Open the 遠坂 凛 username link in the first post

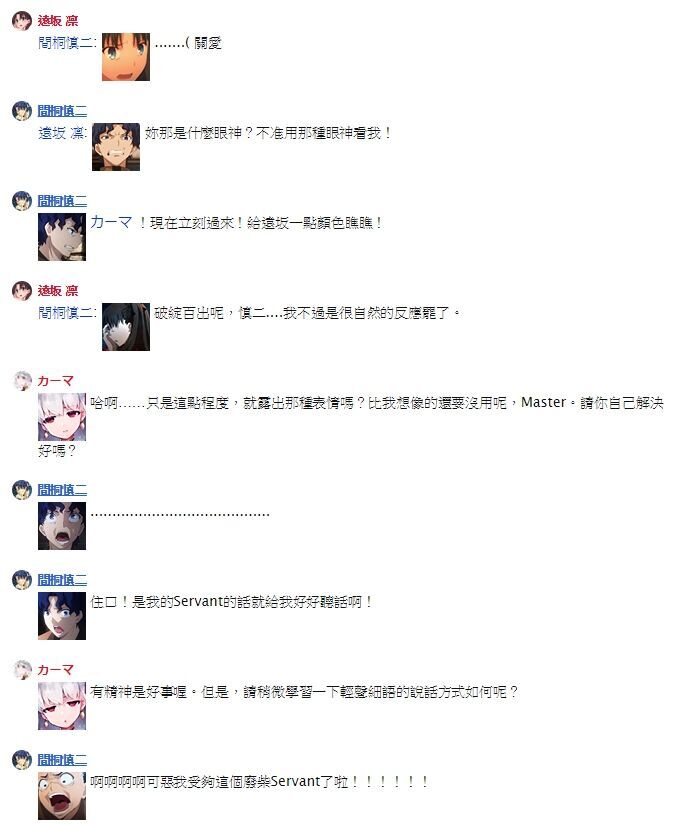coord(58,21)
